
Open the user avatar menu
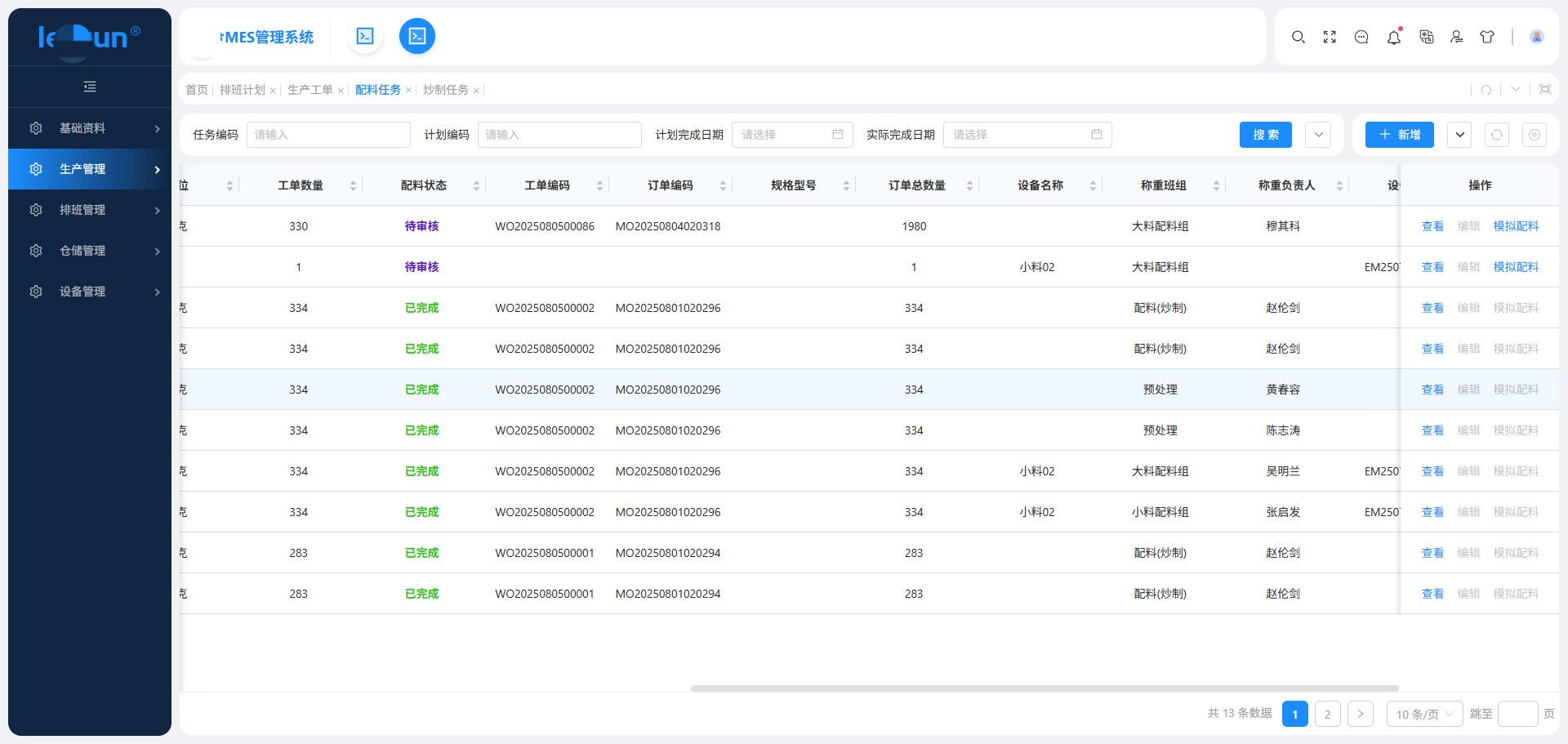pyautogui.click(x=1536, y=37)
